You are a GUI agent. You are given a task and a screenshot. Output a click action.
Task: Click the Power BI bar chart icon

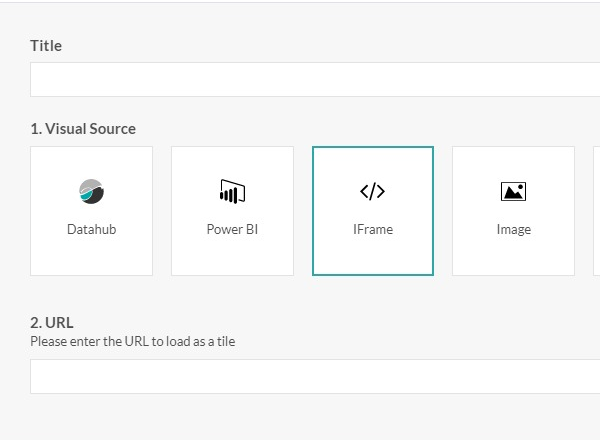[x=232, y=191]
